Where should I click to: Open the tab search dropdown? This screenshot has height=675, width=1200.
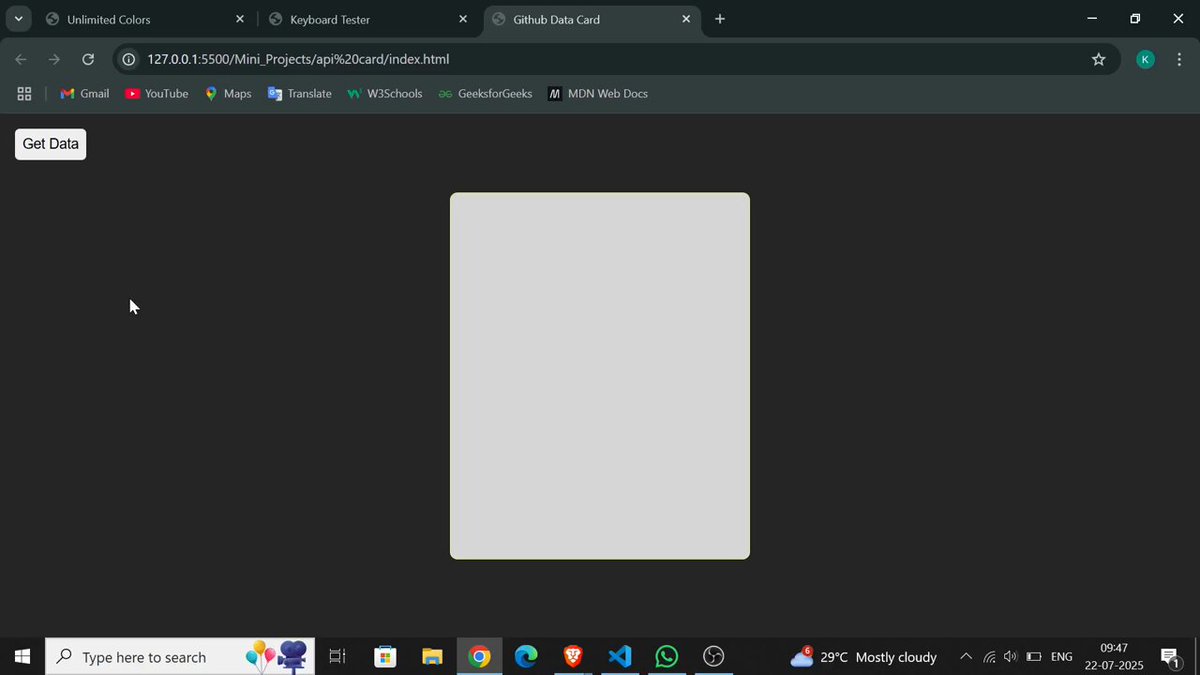18,19
